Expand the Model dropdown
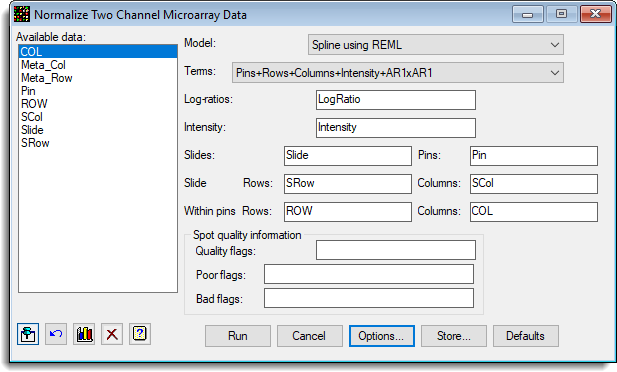 point(436,44)
